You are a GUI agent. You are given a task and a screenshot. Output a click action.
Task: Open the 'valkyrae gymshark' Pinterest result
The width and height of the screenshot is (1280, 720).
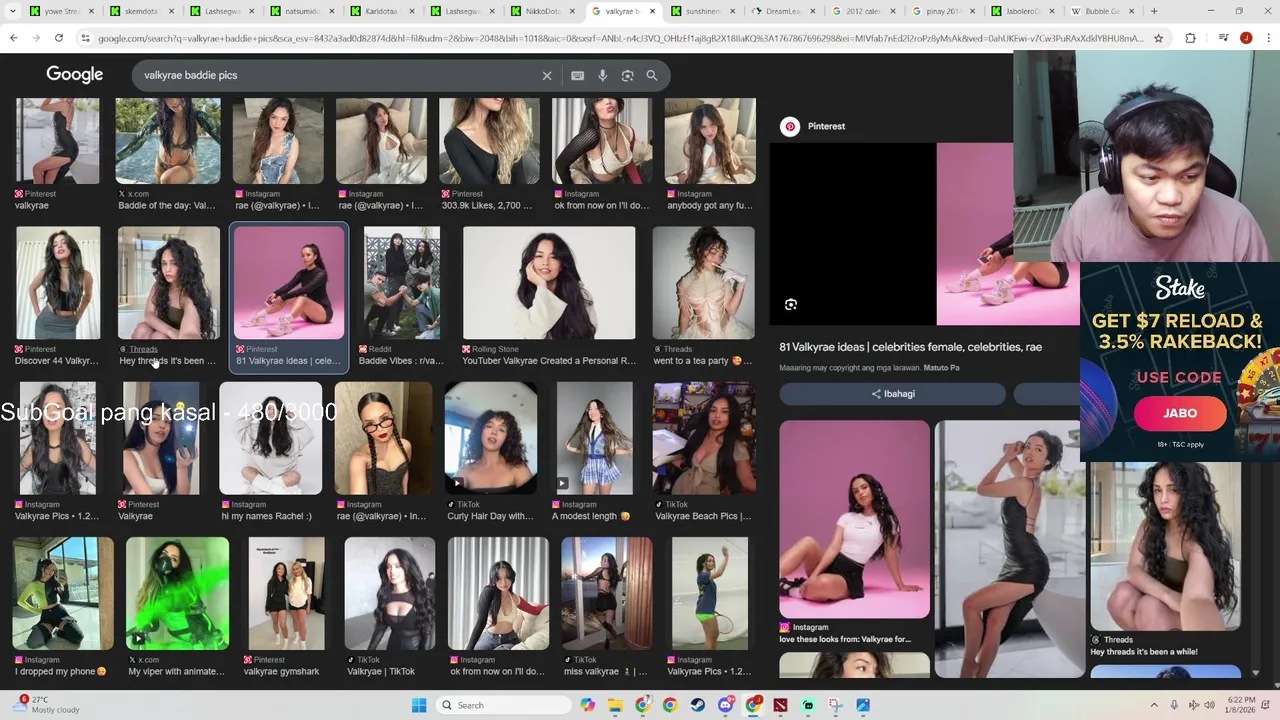point(286,607)
